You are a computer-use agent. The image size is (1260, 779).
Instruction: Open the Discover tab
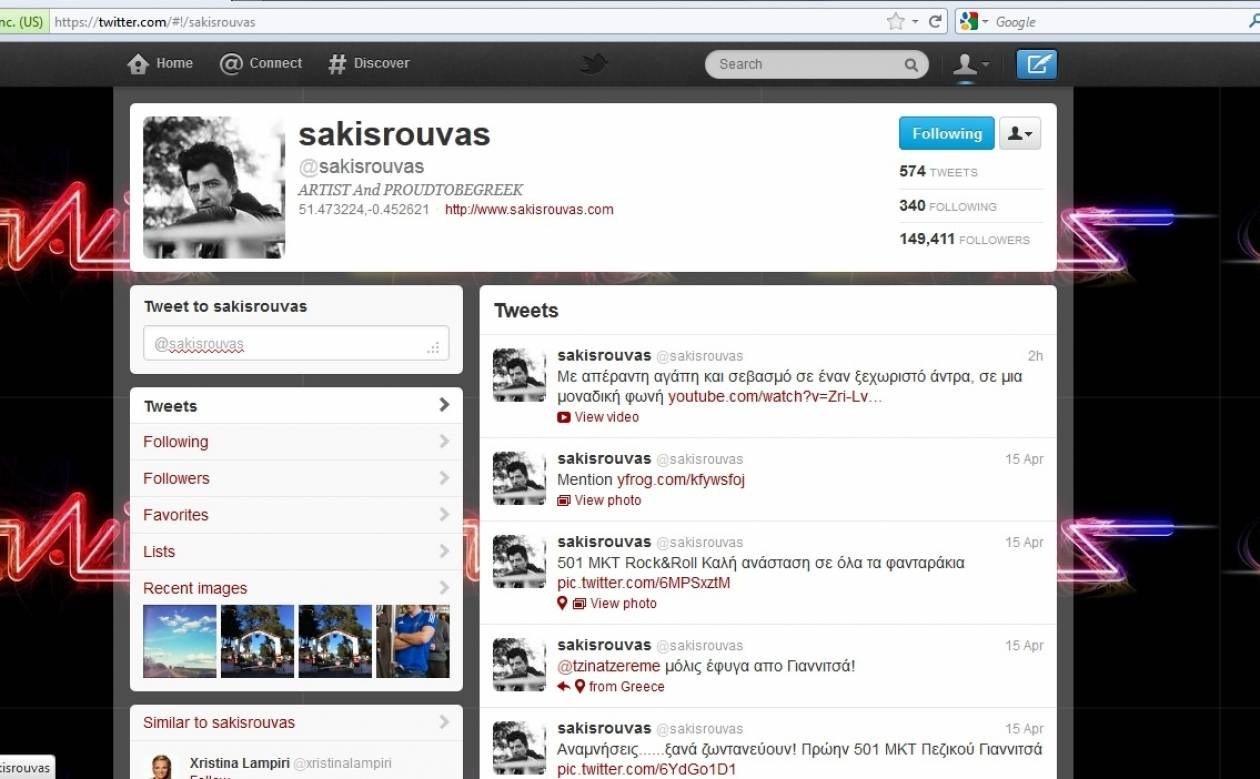coord(369,63)
